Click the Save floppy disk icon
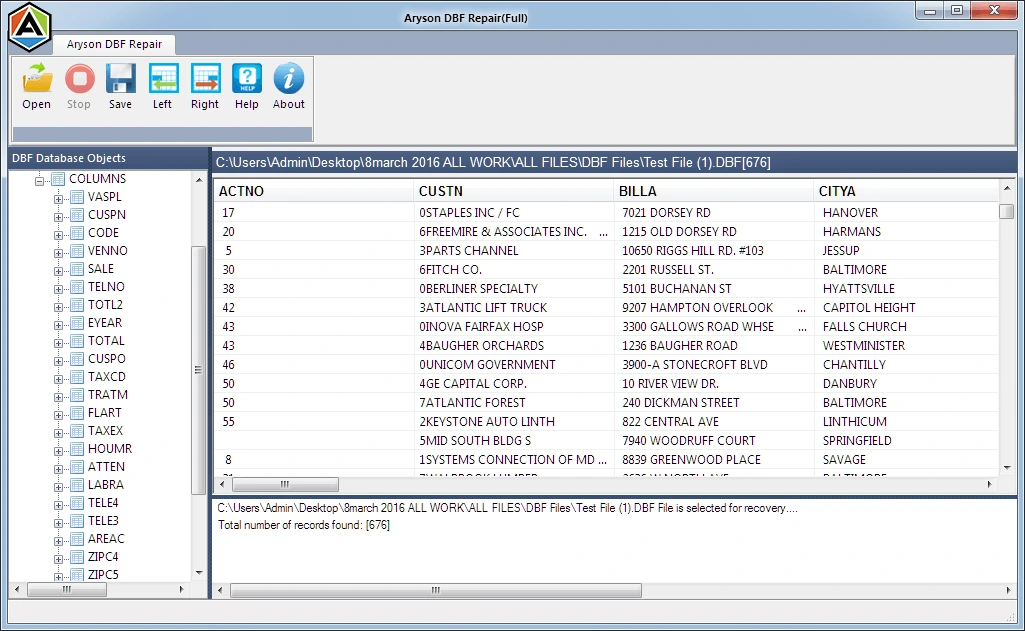The height and width of the screenshot is (631, 1025). [x=121, y=78]
